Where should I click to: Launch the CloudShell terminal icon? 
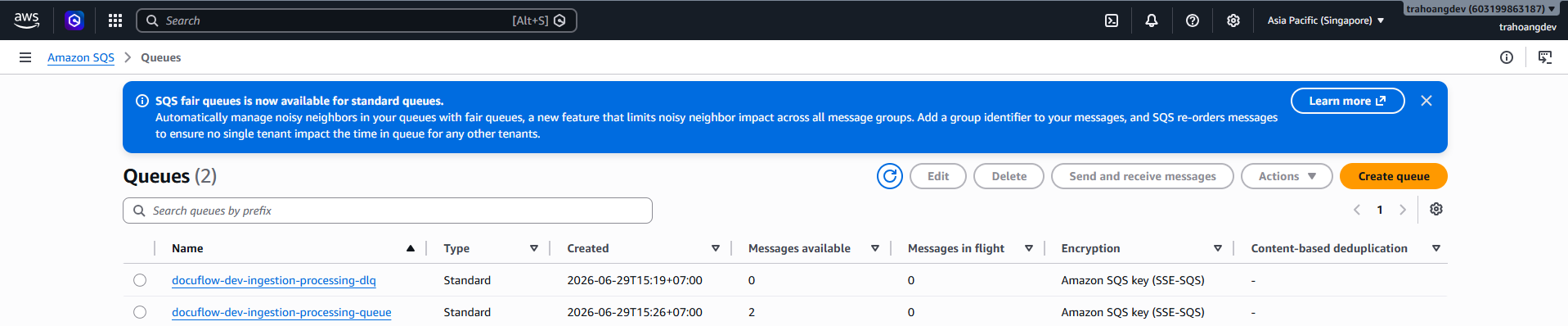pyautogui.click(x=1112, y=20)
